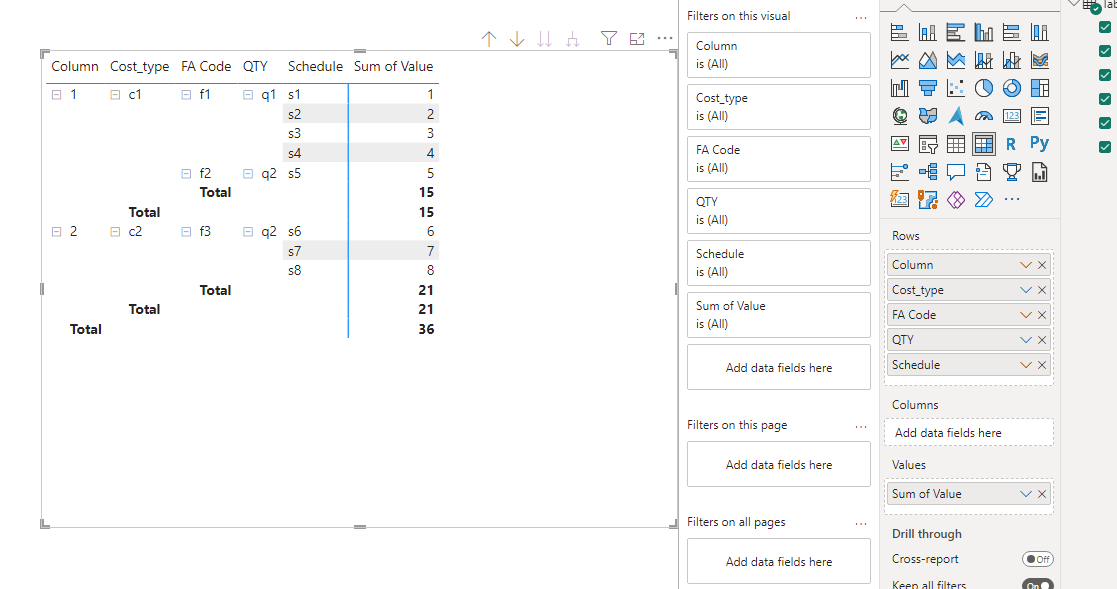Insert the Slicer visual
The height and width of the screenshot is (589, 1117).
coord(928,144)
